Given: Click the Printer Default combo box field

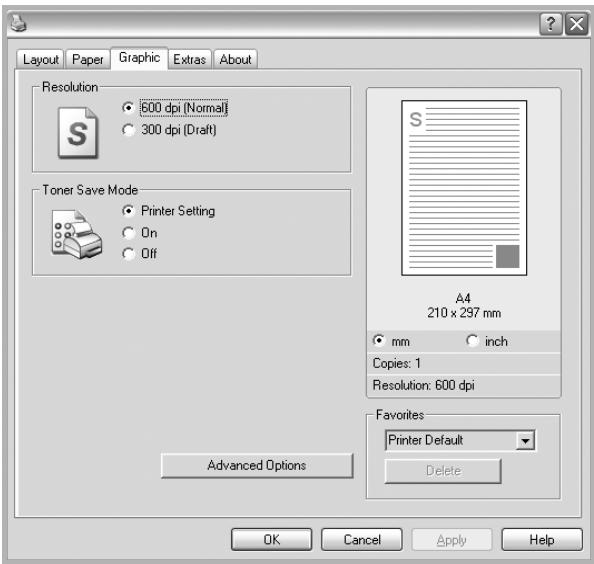Looking at the screenshot, I should (460, 441).
